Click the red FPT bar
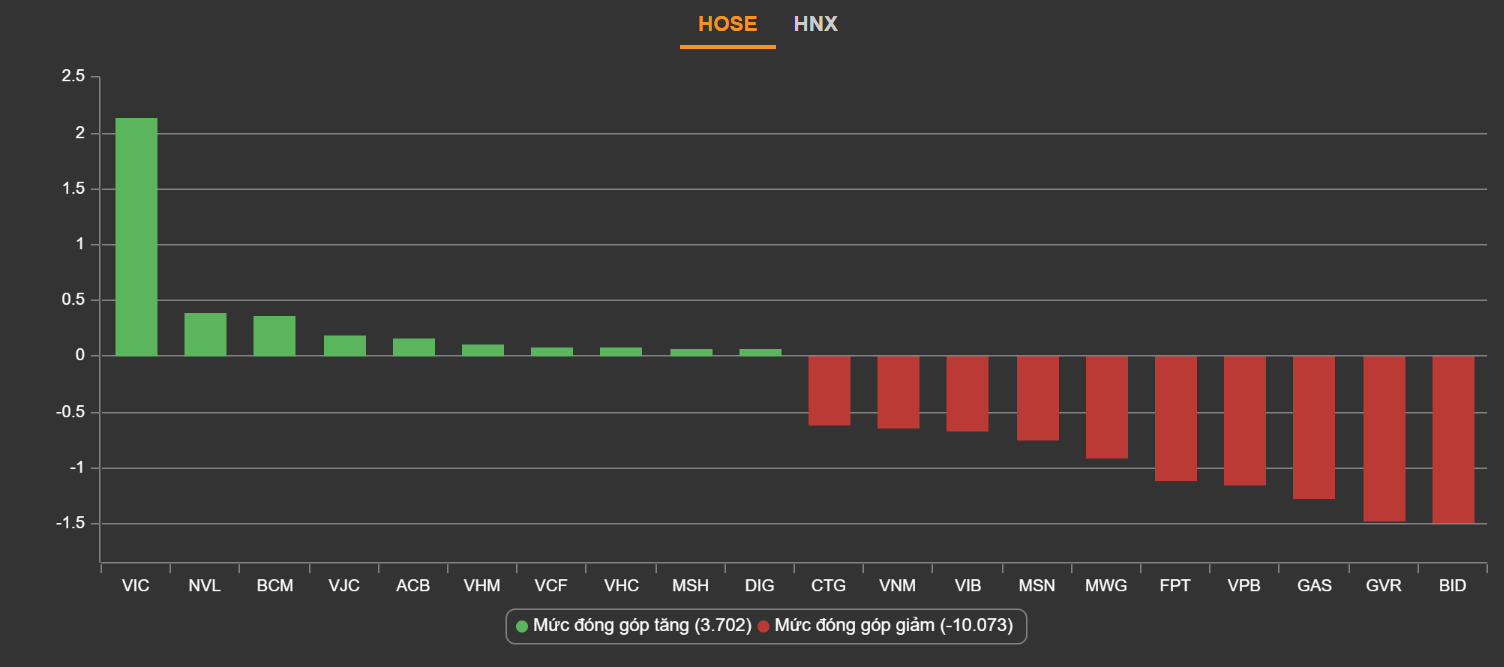The width and height of the screenshot is (1504, 667). coord(1175,418)
